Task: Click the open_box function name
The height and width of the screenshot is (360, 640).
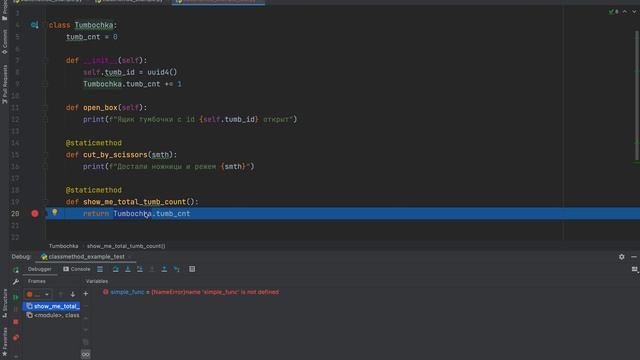Action: pos(100,108)
